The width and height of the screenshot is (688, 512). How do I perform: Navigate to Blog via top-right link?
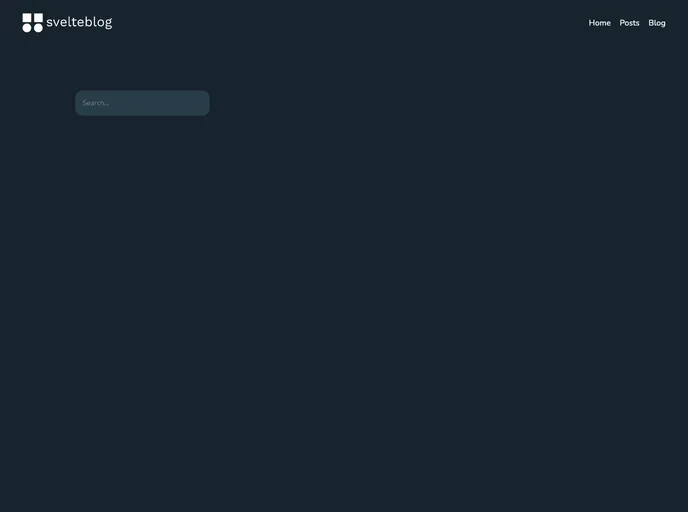click(657, 23)
